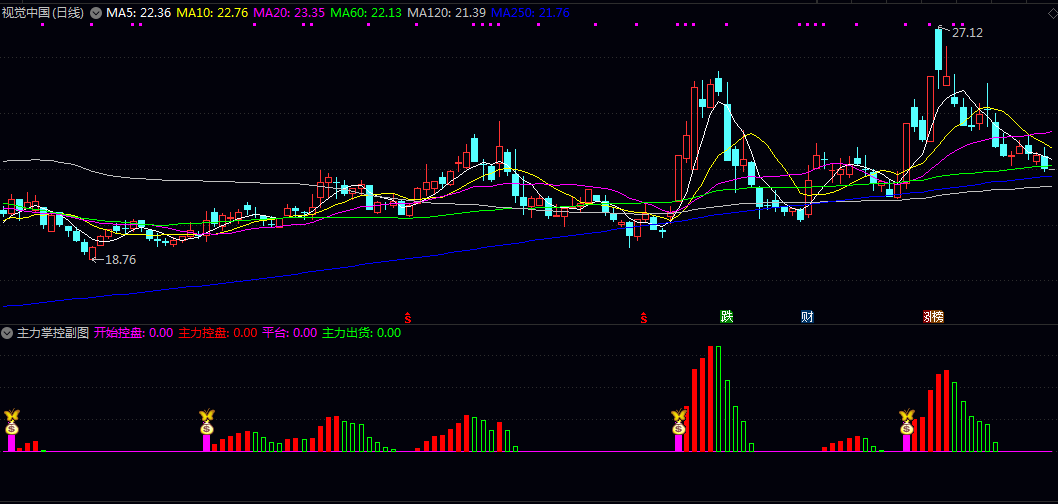Image resolution: width=1058 pixels, height=504 pixels.
Task: Click the 主力掌控副图 indicator name
Action: click(54, 333)
